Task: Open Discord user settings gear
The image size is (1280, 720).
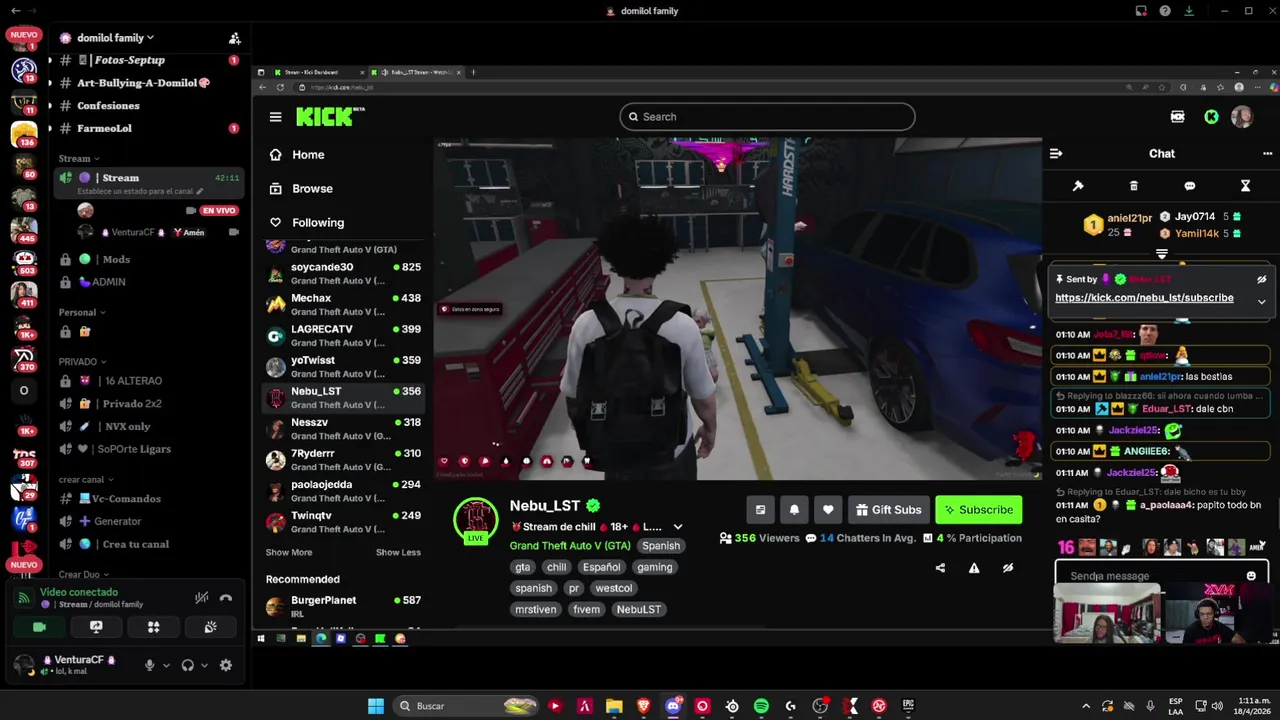Action: pos(226,665)
